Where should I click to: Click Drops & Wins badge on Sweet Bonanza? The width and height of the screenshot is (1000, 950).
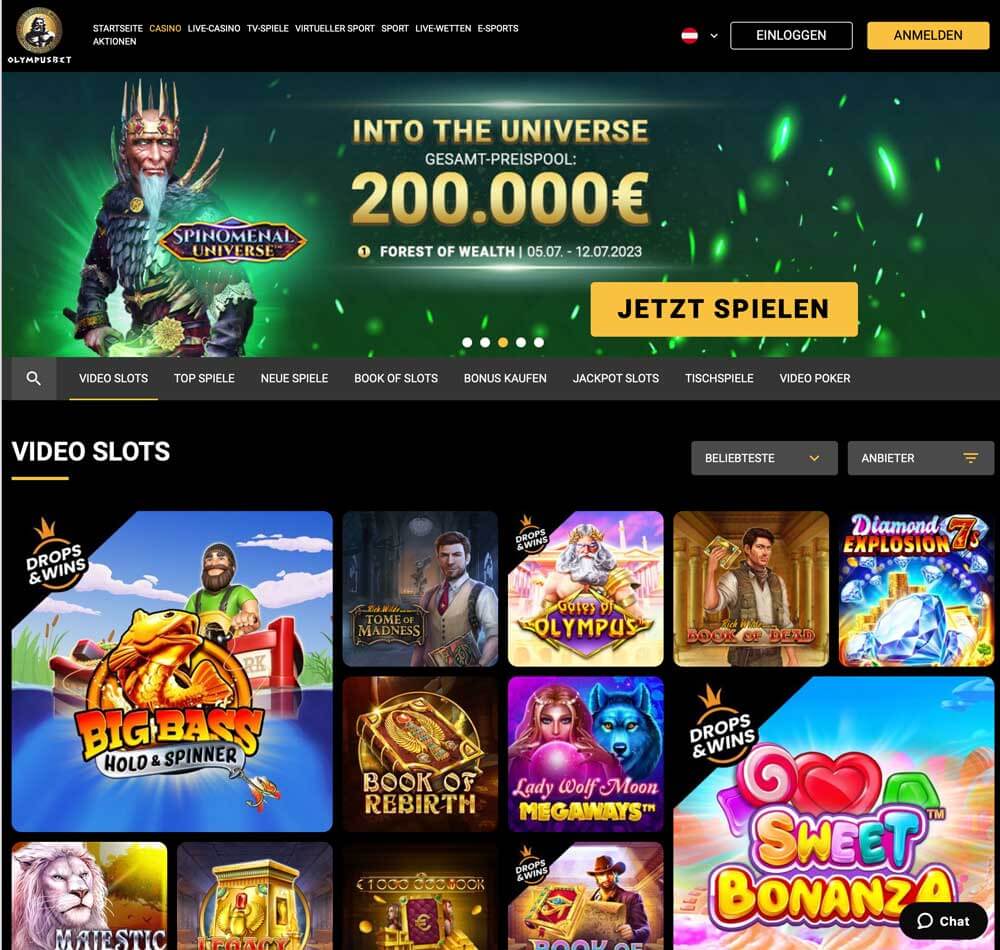coord(721,725)
